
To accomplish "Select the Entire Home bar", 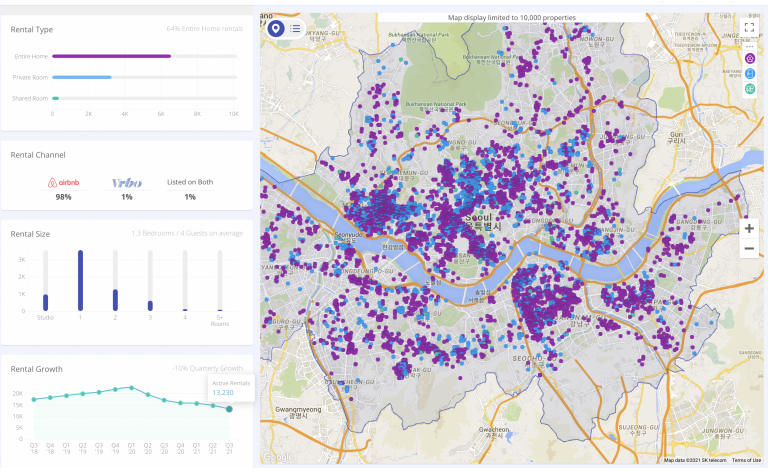I will click(x=111, y=56).
